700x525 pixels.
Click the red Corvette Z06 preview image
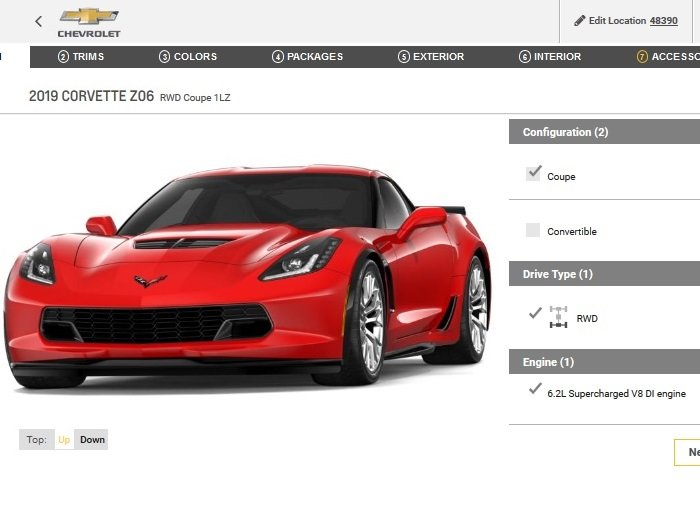tap(248, 275)
